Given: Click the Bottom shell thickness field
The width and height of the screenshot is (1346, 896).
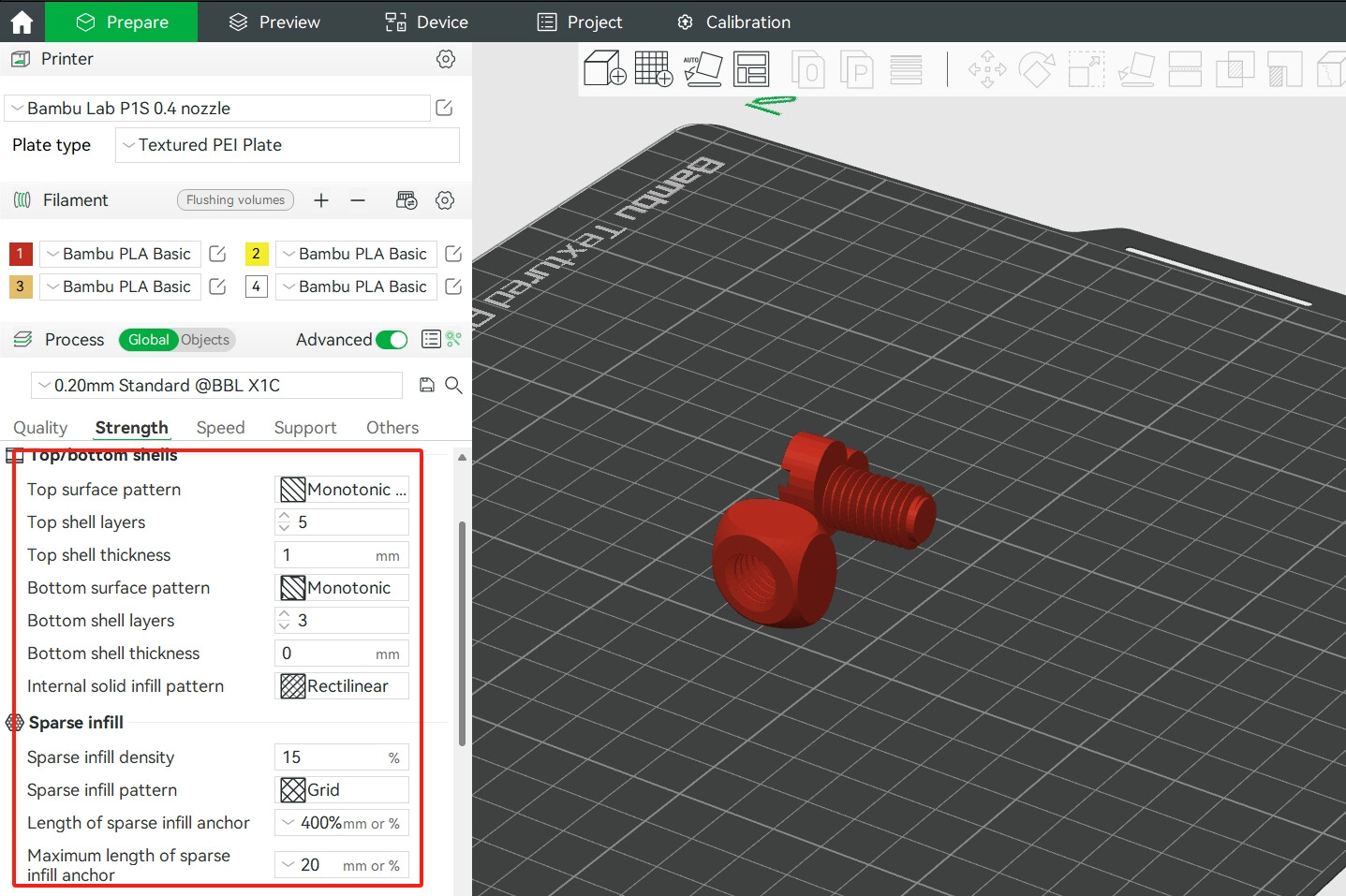Looking at the screenshot, I should point(342,654).
